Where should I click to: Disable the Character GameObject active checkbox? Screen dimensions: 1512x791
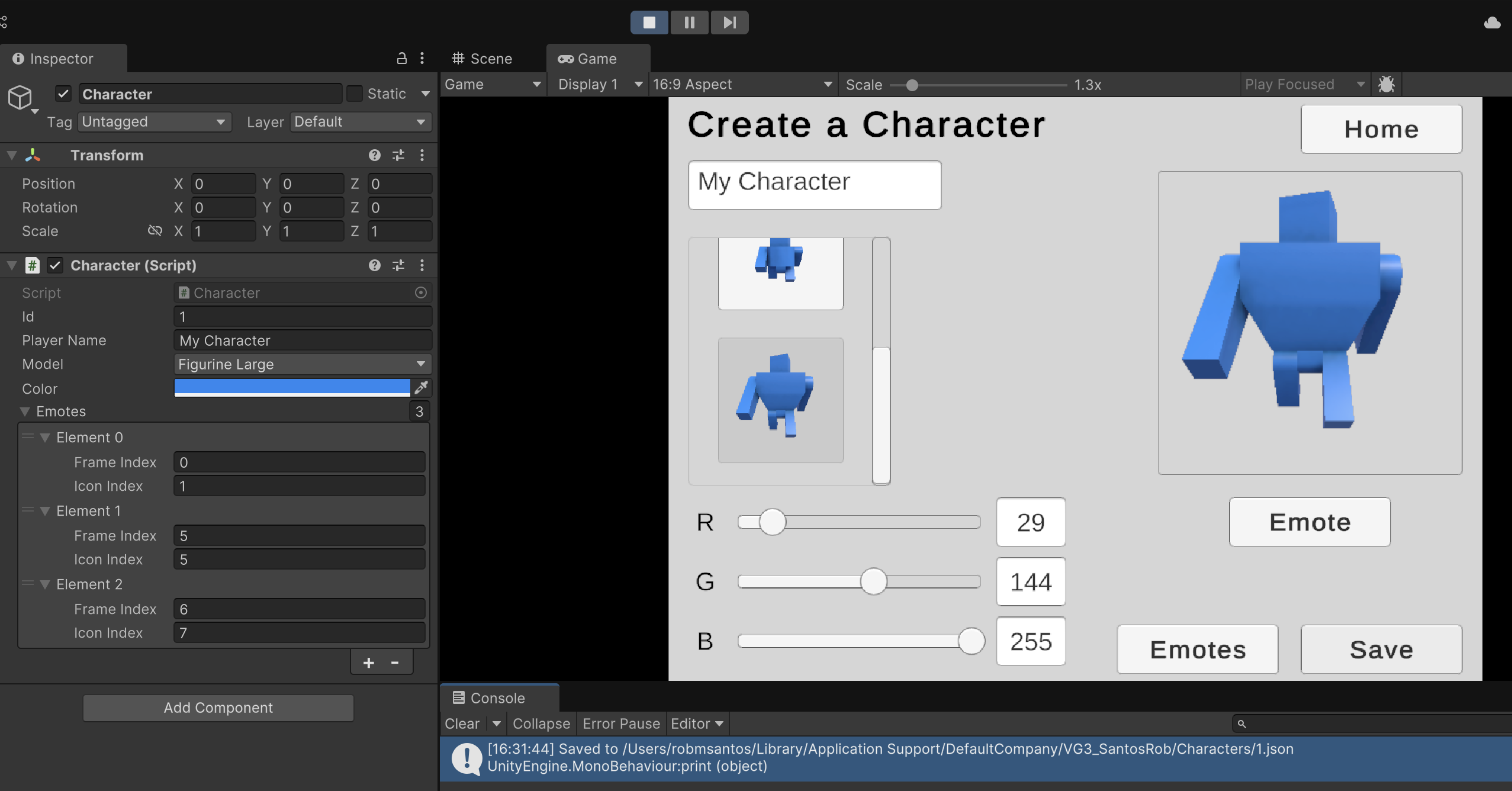click(63, 94)
